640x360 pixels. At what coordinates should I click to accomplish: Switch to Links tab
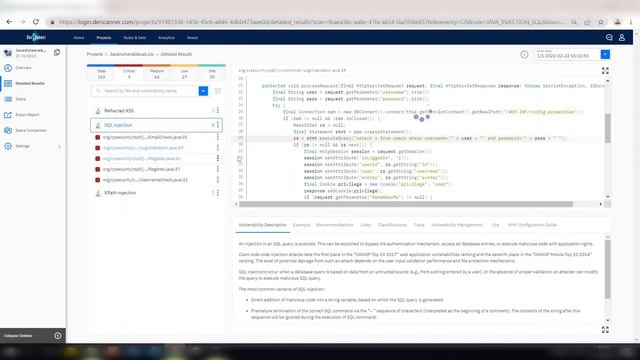366,225
